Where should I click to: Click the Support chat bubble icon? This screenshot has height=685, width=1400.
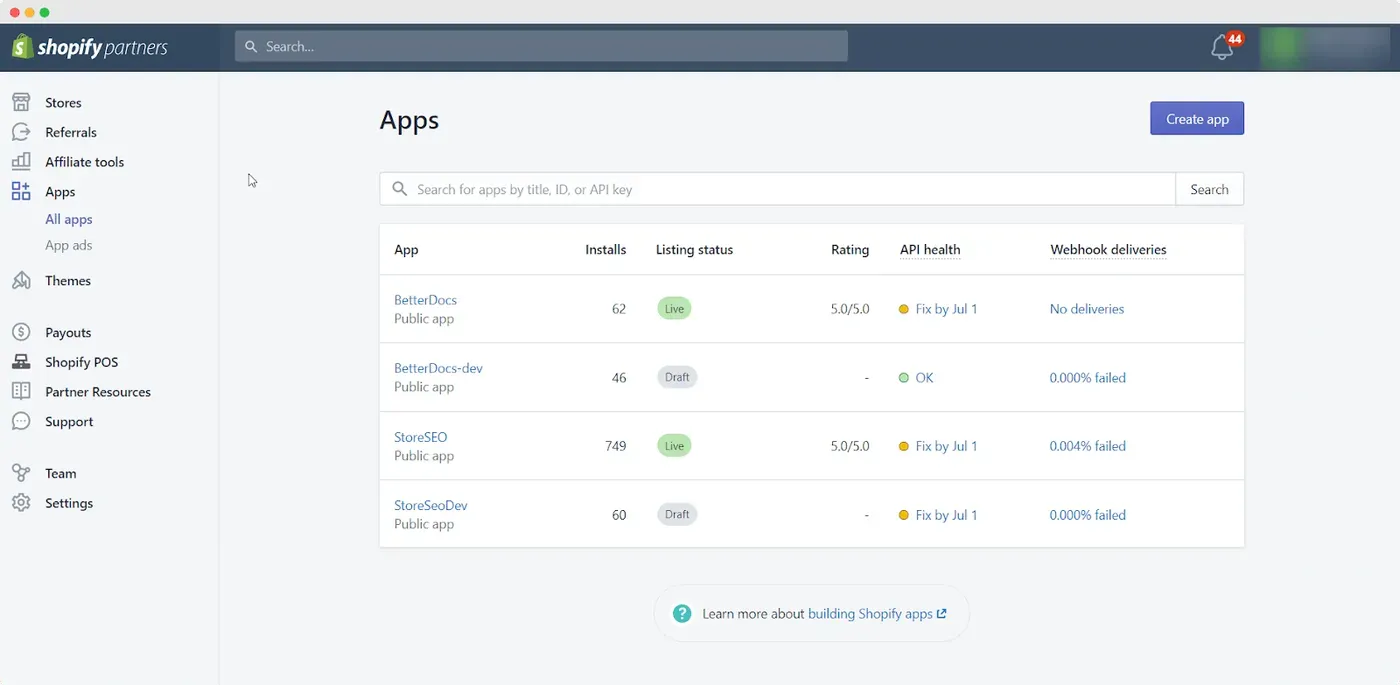coord(21,421)
